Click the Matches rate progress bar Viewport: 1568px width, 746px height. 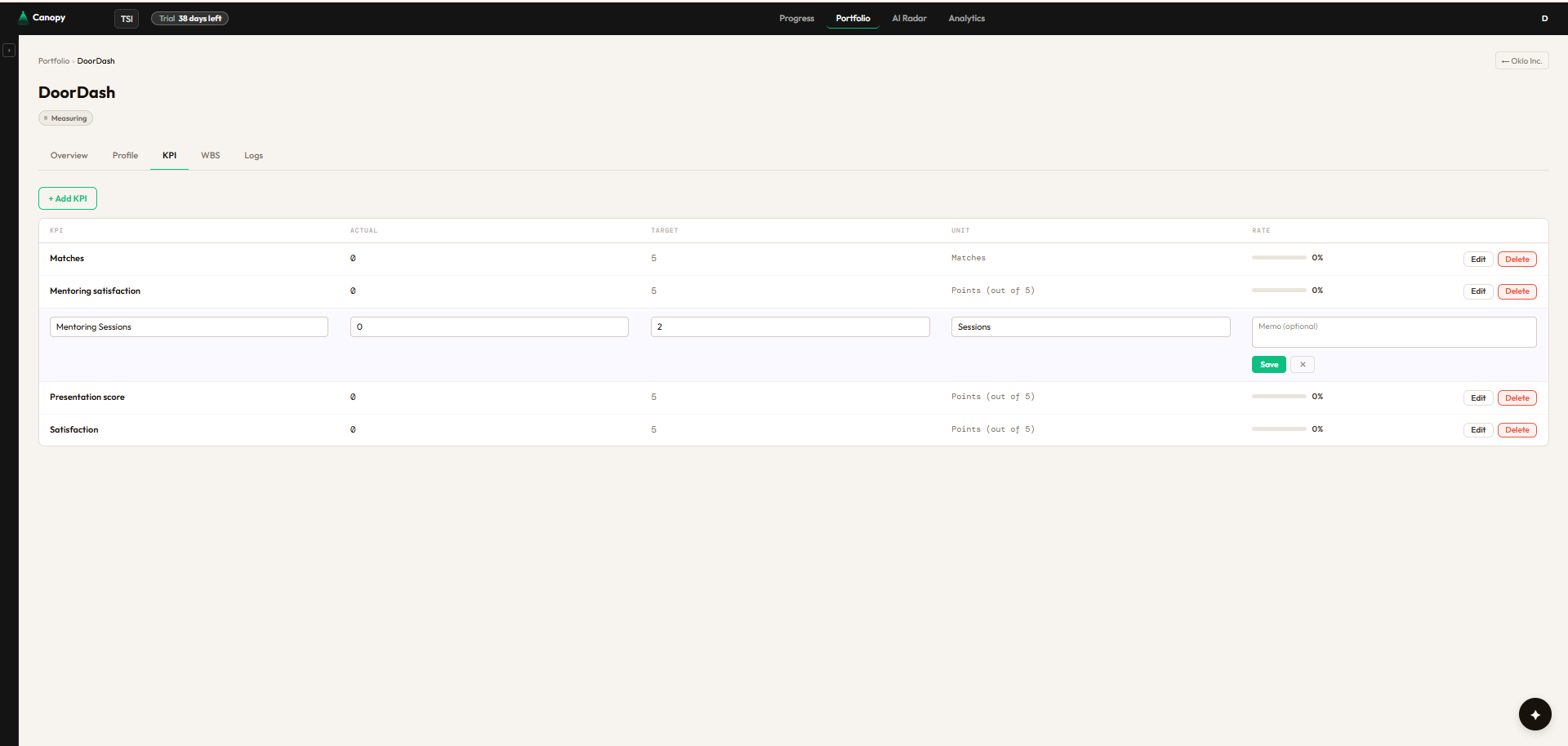point(1279,258)
